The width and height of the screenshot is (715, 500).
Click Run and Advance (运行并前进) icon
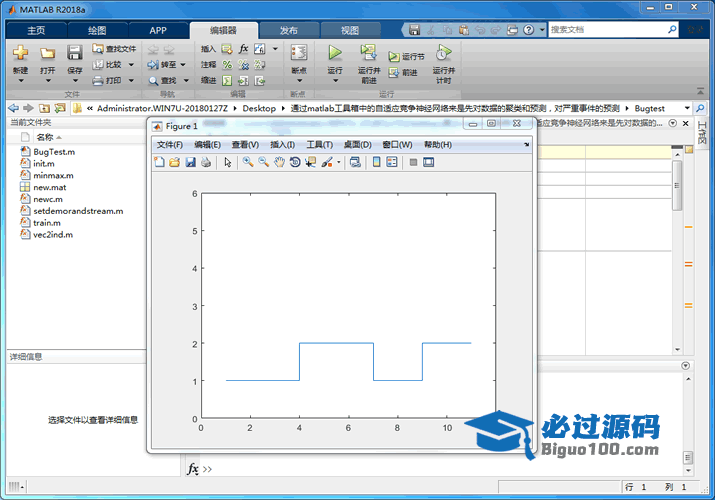(x=368, y=53)
